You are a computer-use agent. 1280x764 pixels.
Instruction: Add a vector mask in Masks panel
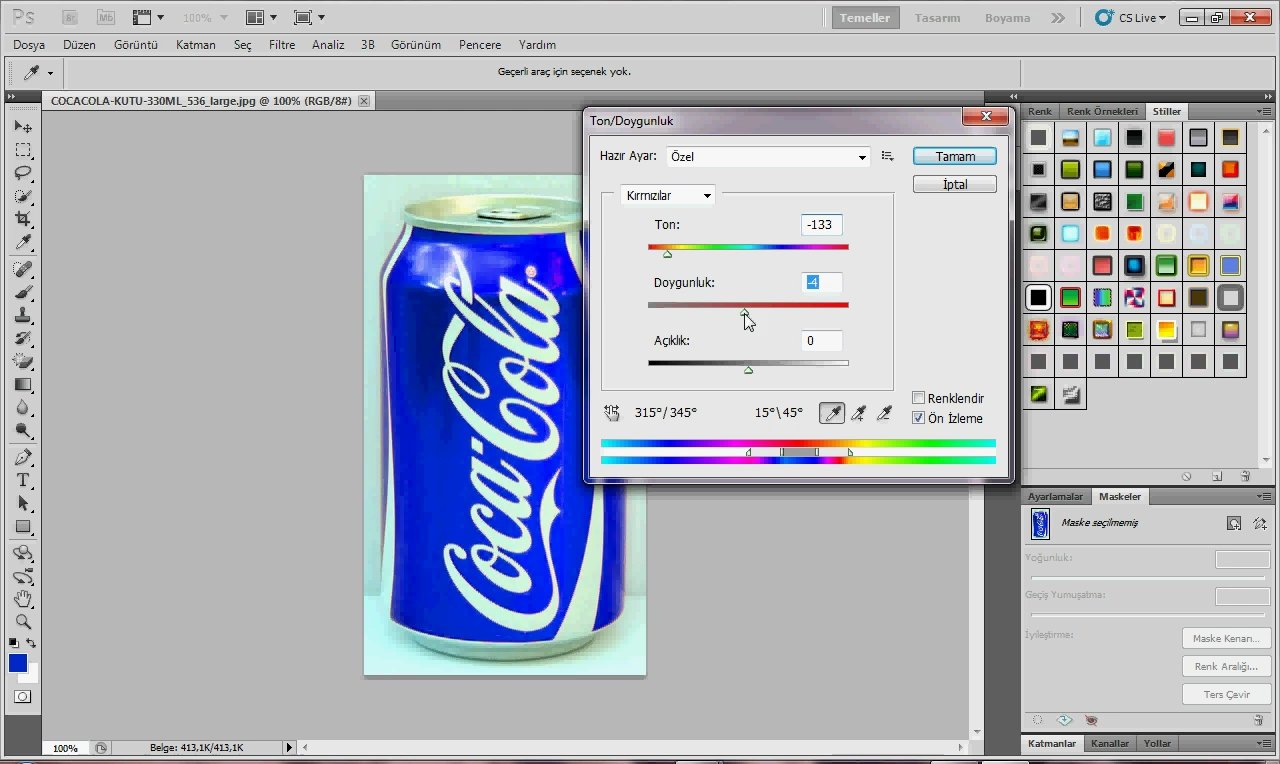[x=1259, y=523]
